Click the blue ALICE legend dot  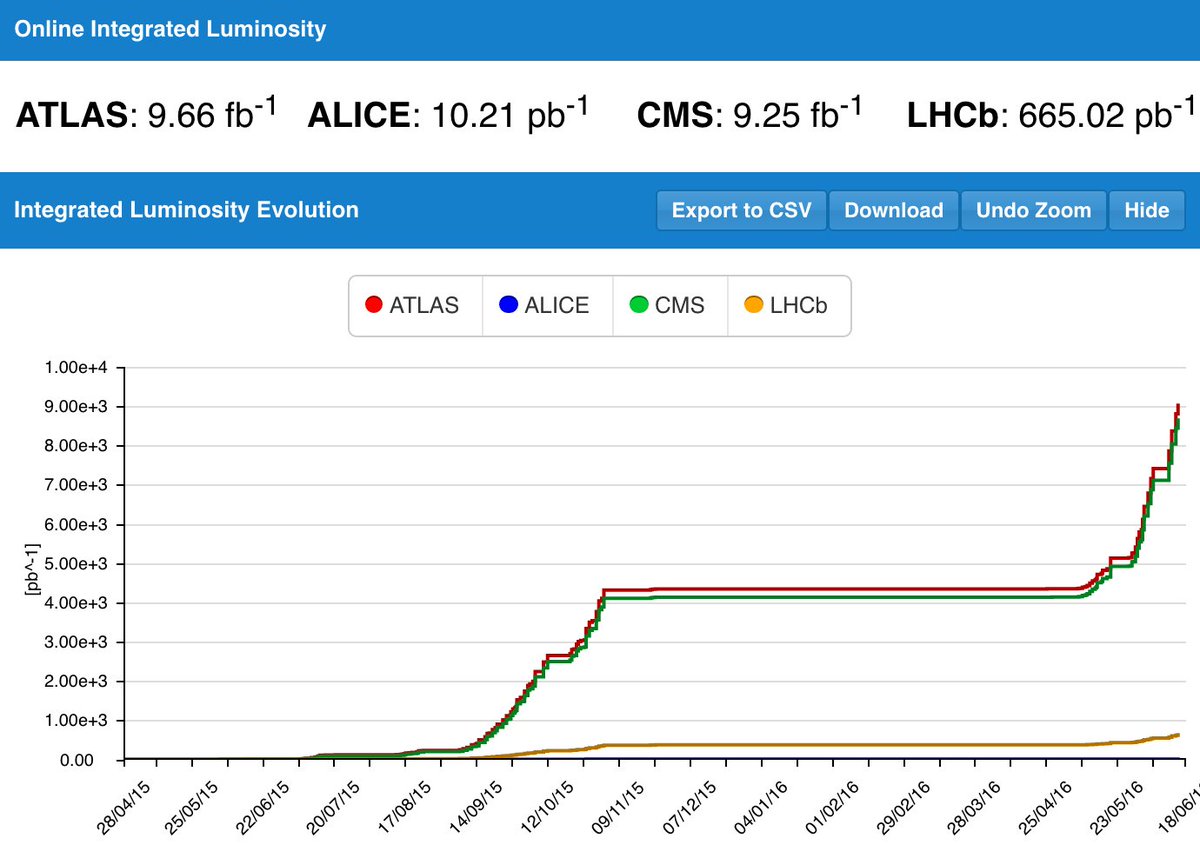pos(508,306)
